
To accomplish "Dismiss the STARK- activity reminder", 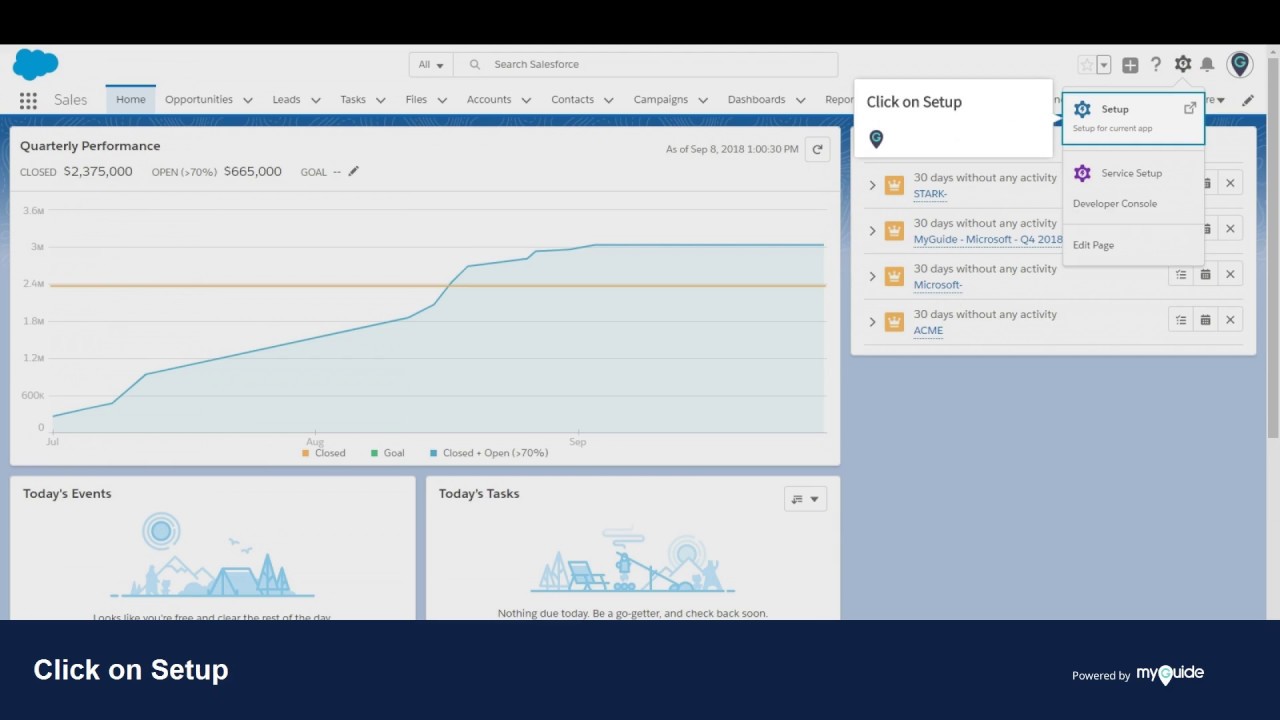I will (x=1230, y=183).
